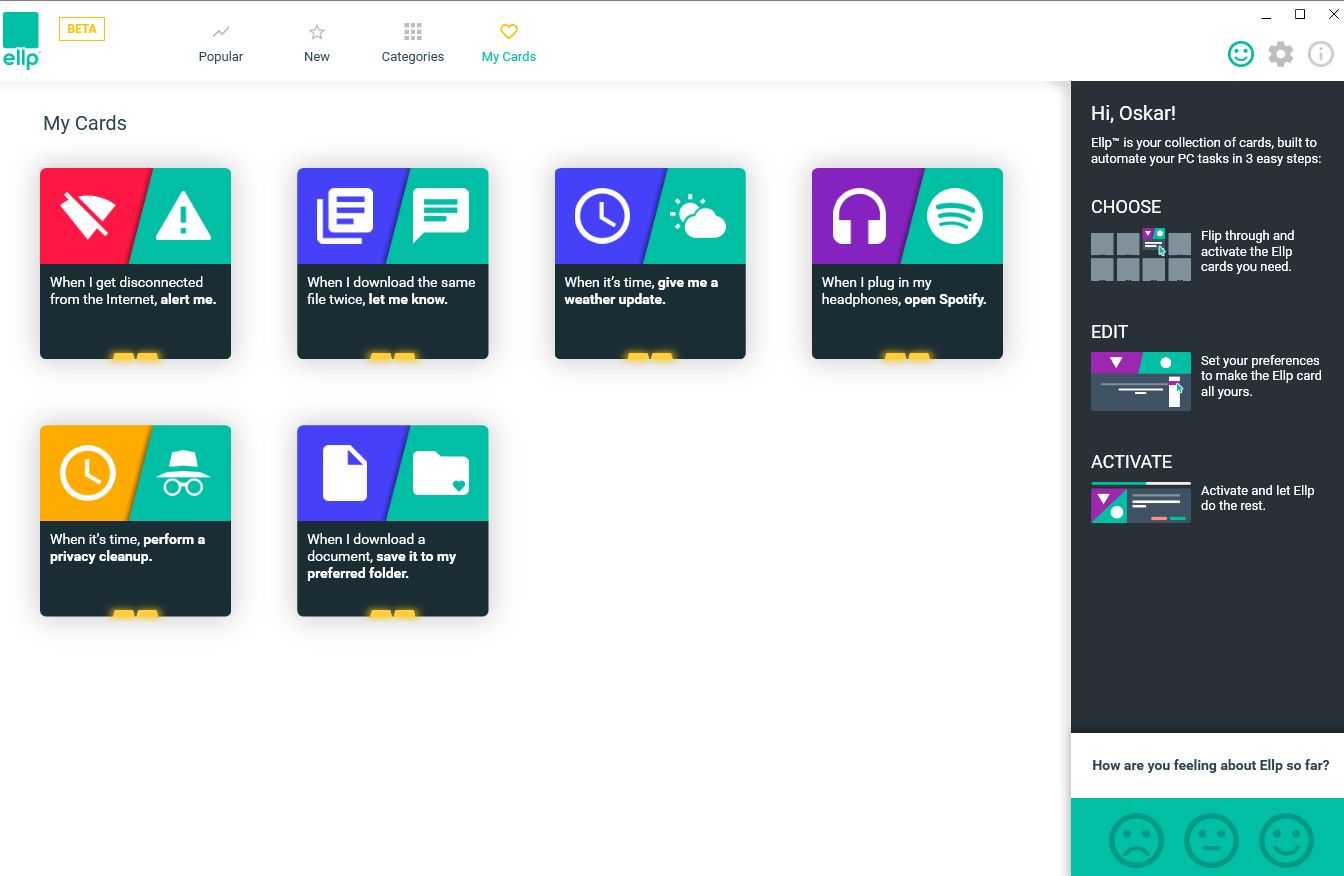Open the 'open Spotify' headphones card text
The image size is (1344, 876).
pos(904,291)
